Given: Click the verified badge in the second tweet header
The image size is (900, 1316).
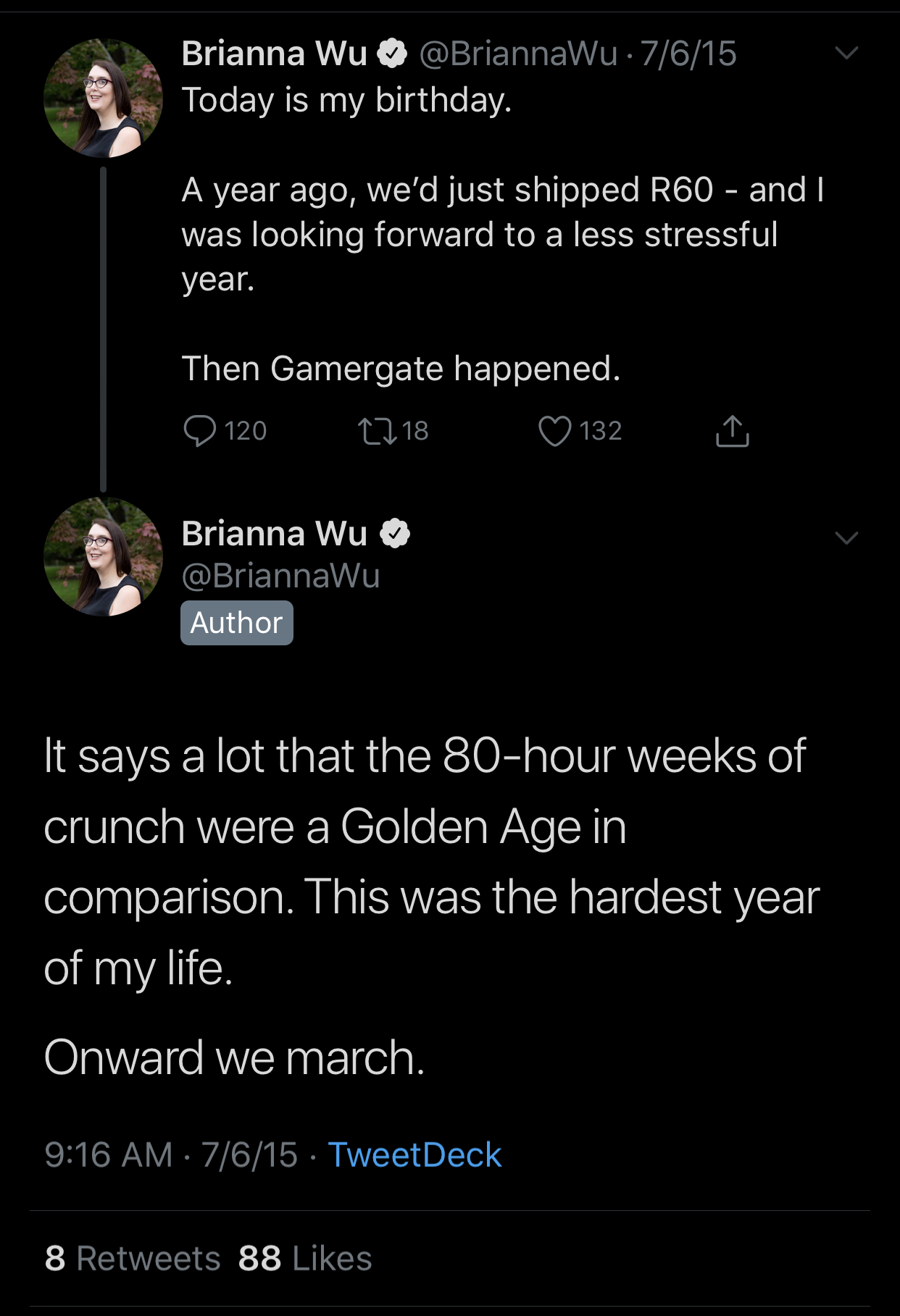Looking at the screenshot, I should coord(396,533).
